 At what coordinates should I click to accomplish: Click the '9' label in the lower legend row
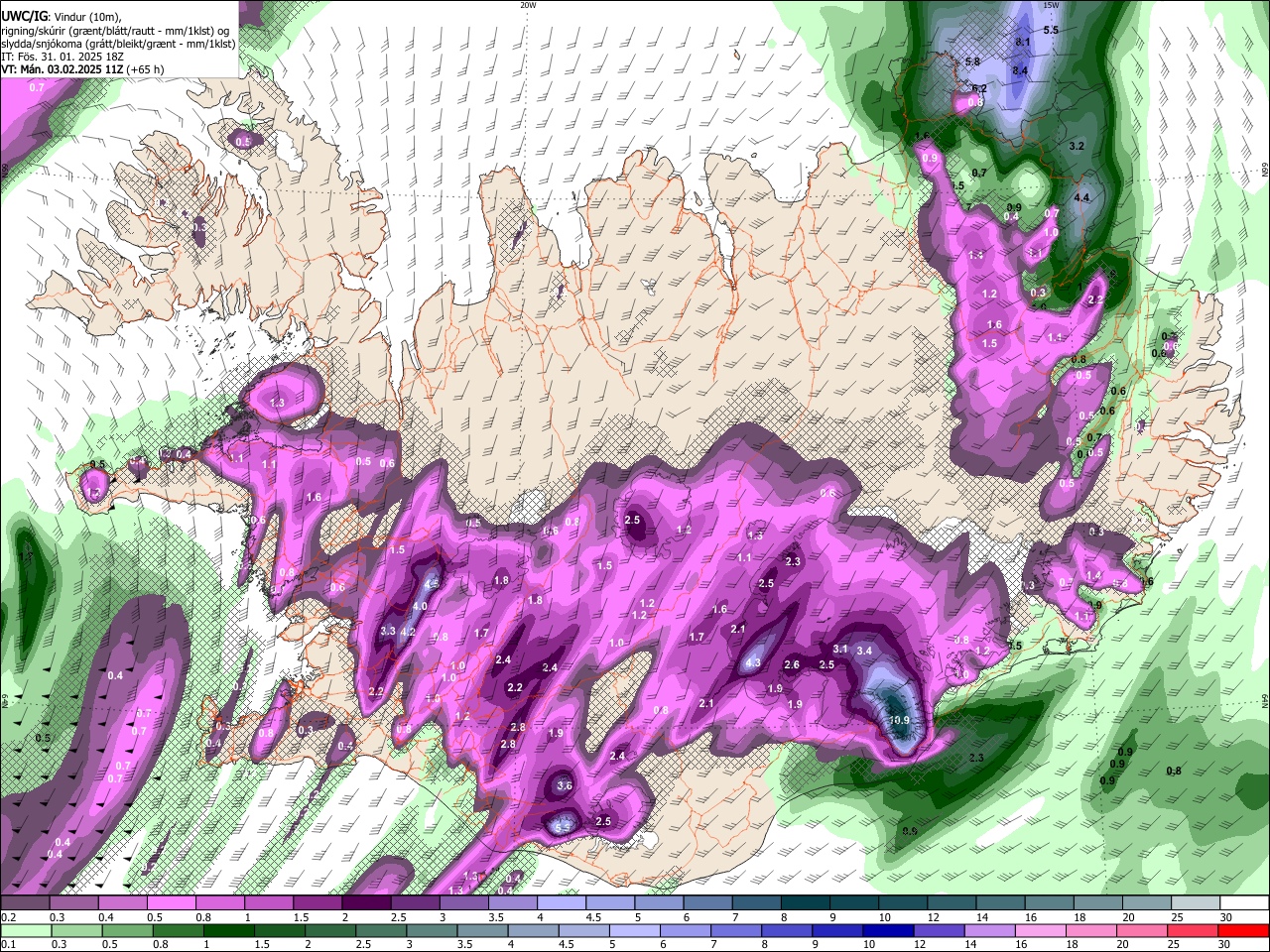[816, 944]
